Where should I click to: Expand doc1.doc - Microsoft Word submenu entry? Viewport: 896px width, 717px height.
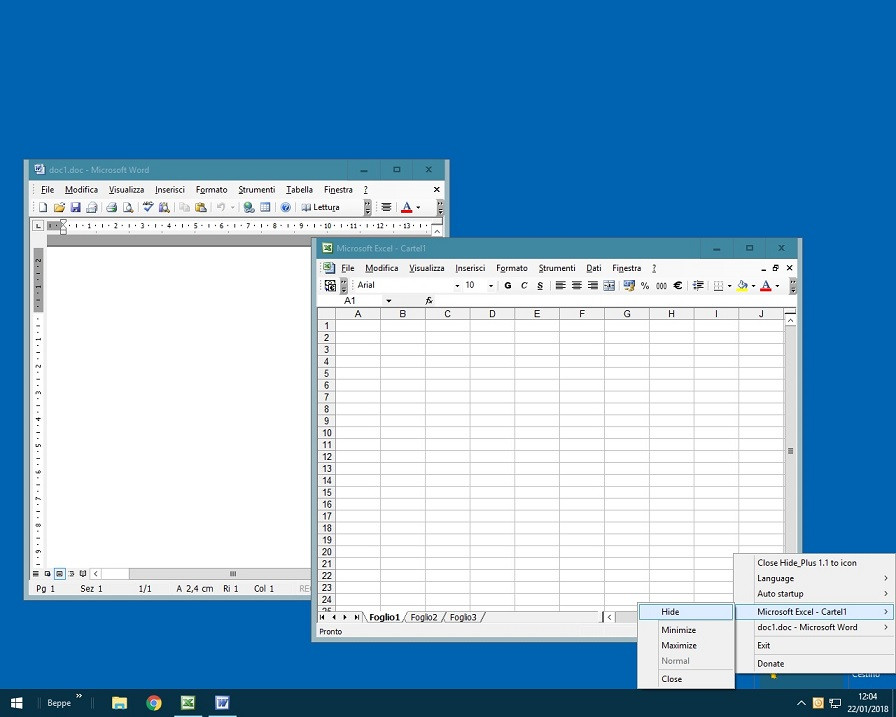click(814, 627)
